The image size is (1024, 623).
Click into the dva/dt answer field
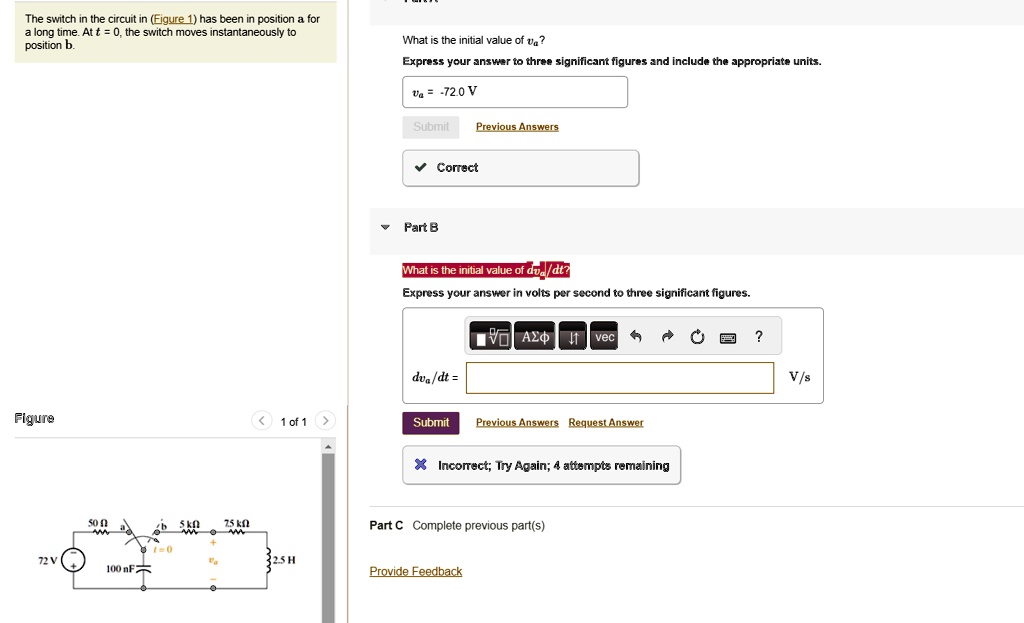tap(620, 378)
